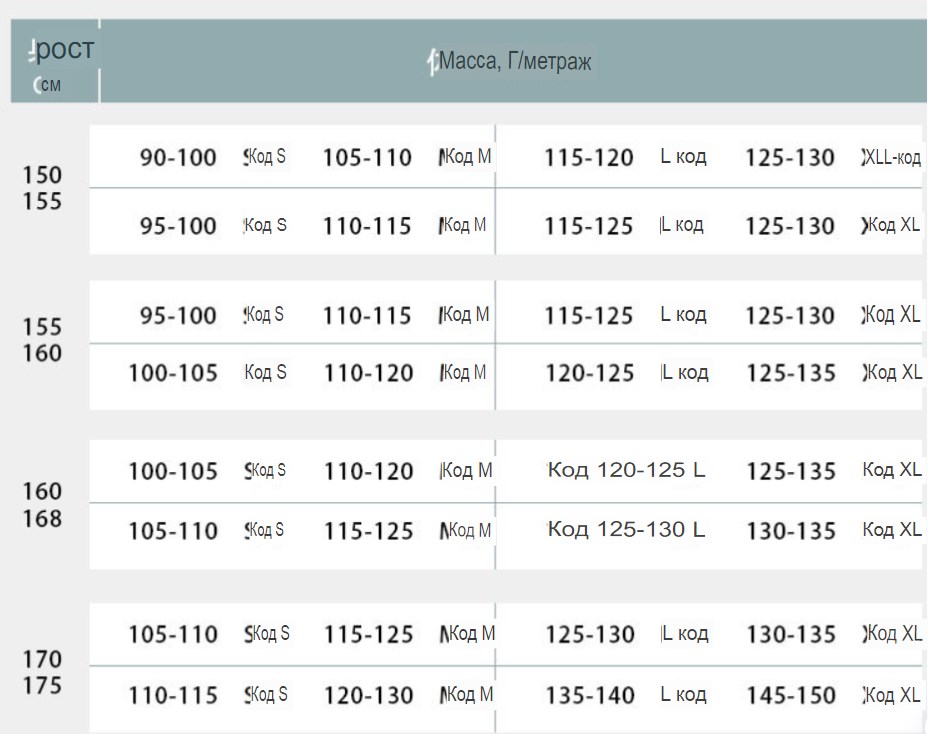928x734 pixels.
Task: Click the XLL-код size label
Action: [892, 157]
